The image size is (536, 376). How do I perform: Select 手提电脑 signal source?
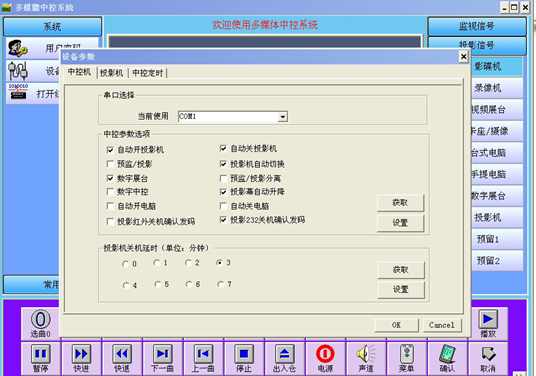click(x=497, y=174)
